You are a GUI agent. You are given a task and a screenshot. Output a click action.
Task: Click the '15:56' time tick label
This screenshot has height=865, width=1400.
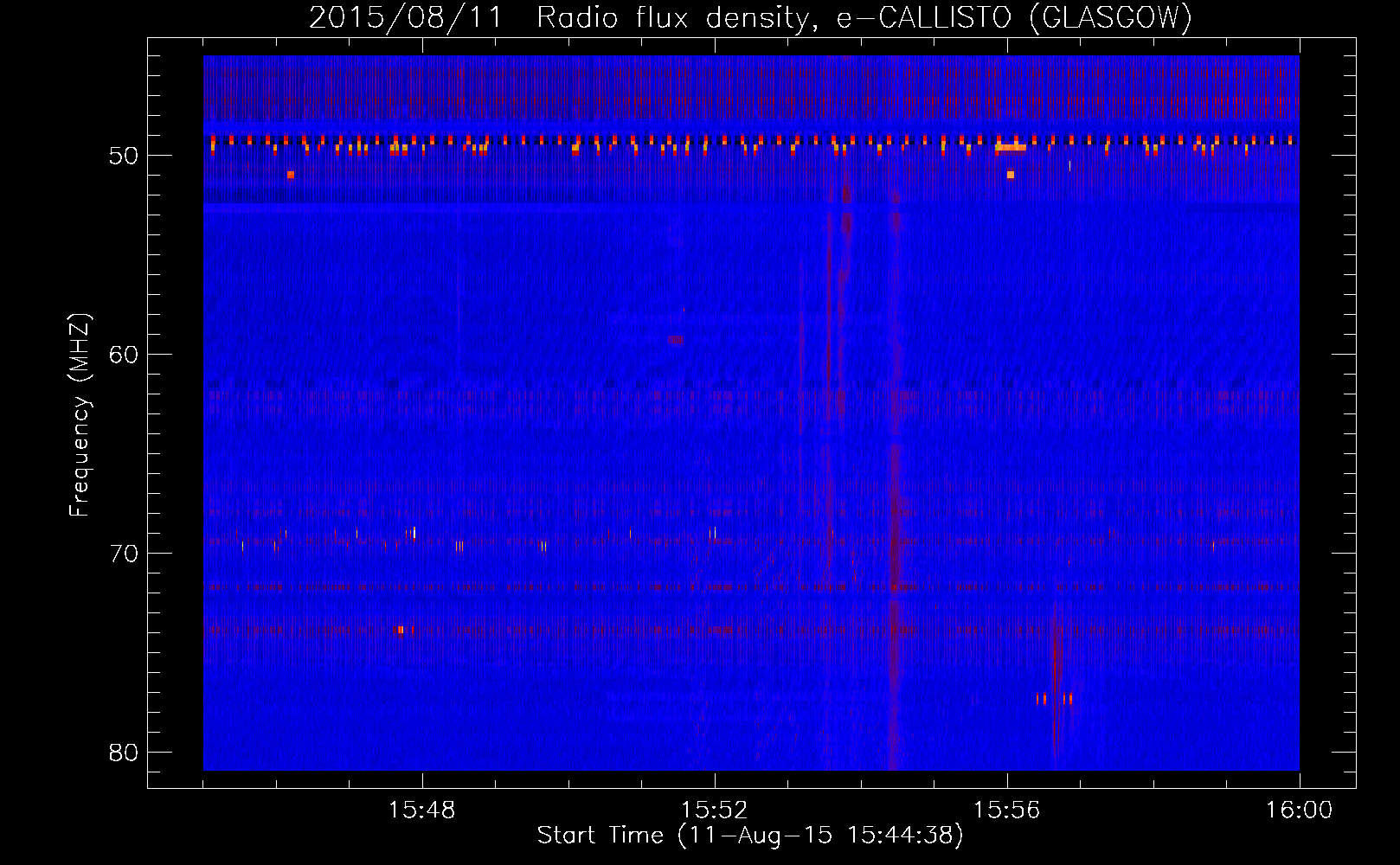point(1006,811)
